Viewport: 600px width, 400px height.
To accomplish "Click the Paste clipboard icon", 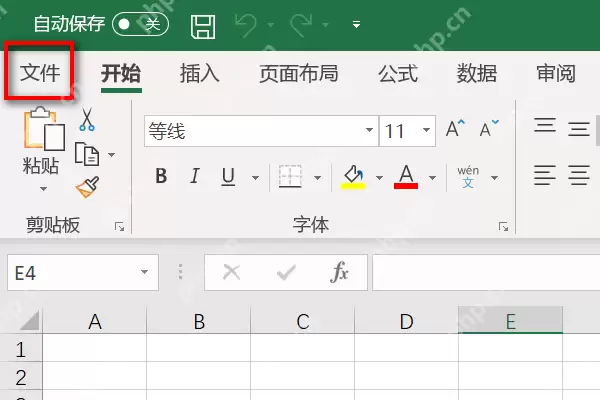I will tap(43, 129).
